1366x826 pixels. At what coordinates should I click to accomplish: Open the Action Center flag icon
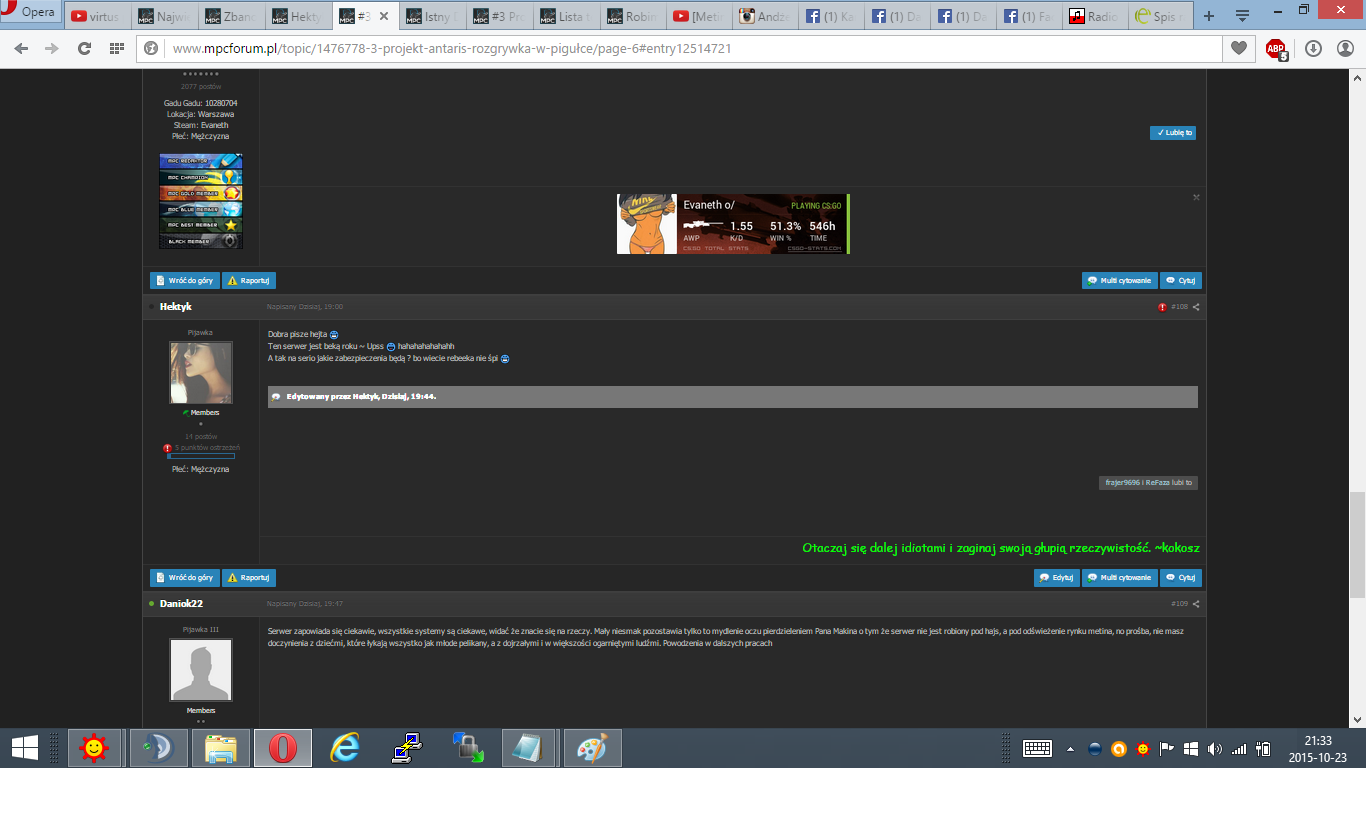point(1167,749)
